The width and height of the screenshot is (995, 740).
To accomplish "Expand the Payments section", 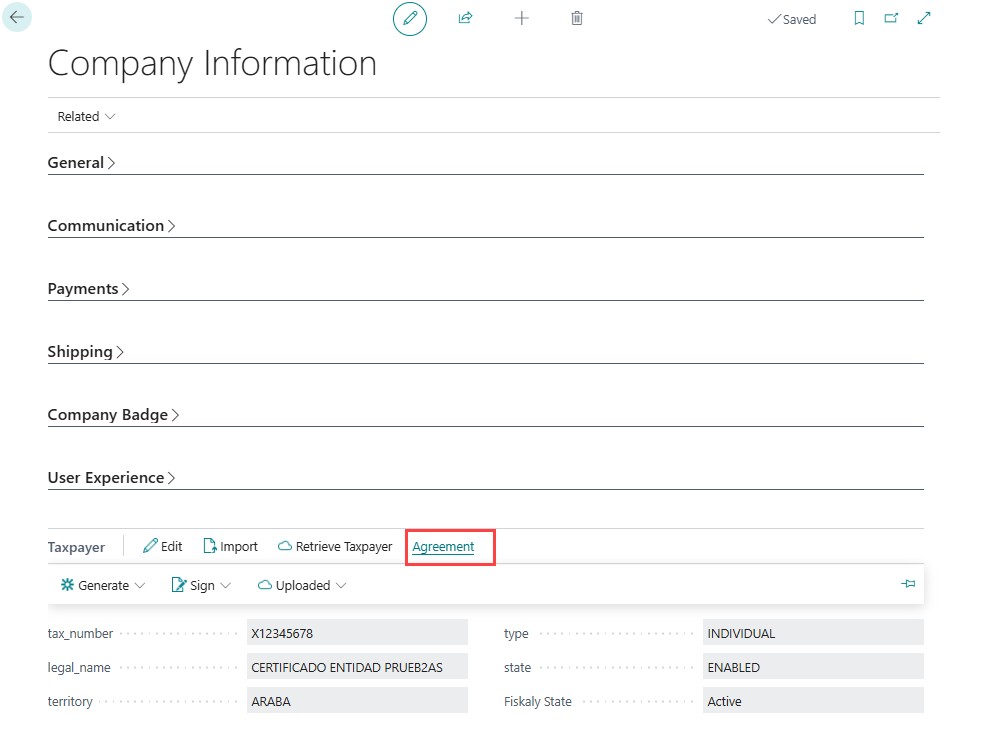I will (88, 288).
